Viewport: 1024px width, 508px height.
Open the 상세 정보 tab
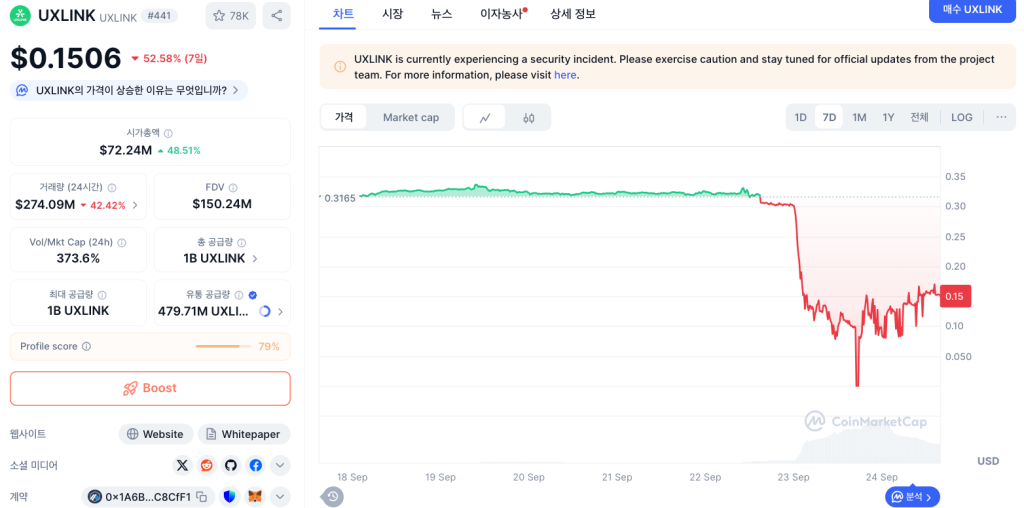point(573,13)
